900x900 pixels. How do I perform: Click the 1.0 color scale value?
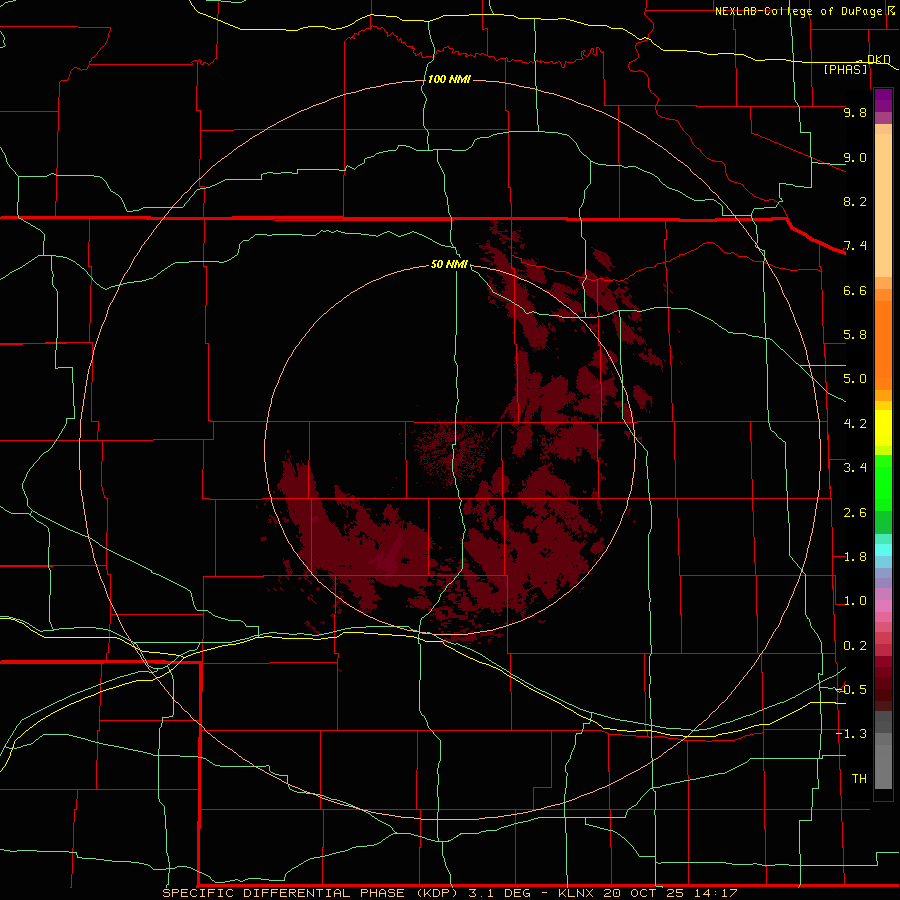click(855, 601)
